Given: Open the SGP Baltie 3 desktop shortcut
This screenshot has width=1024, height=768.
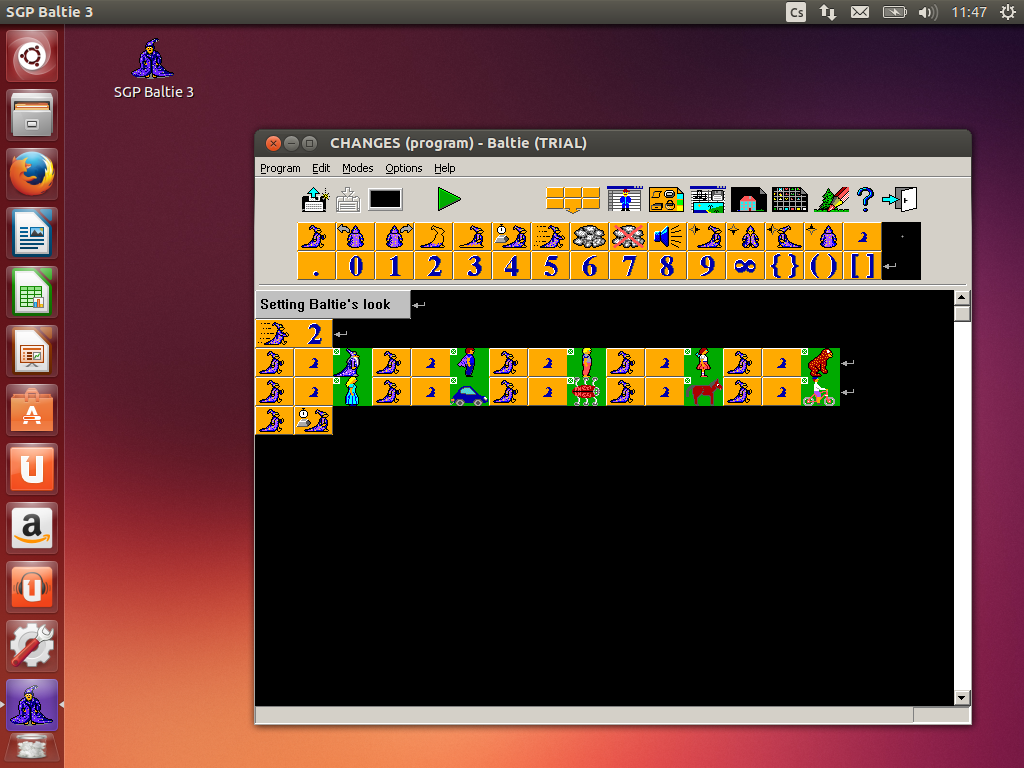Looking at the screenshot, I should pyautogui.click(x=153, y=60).
